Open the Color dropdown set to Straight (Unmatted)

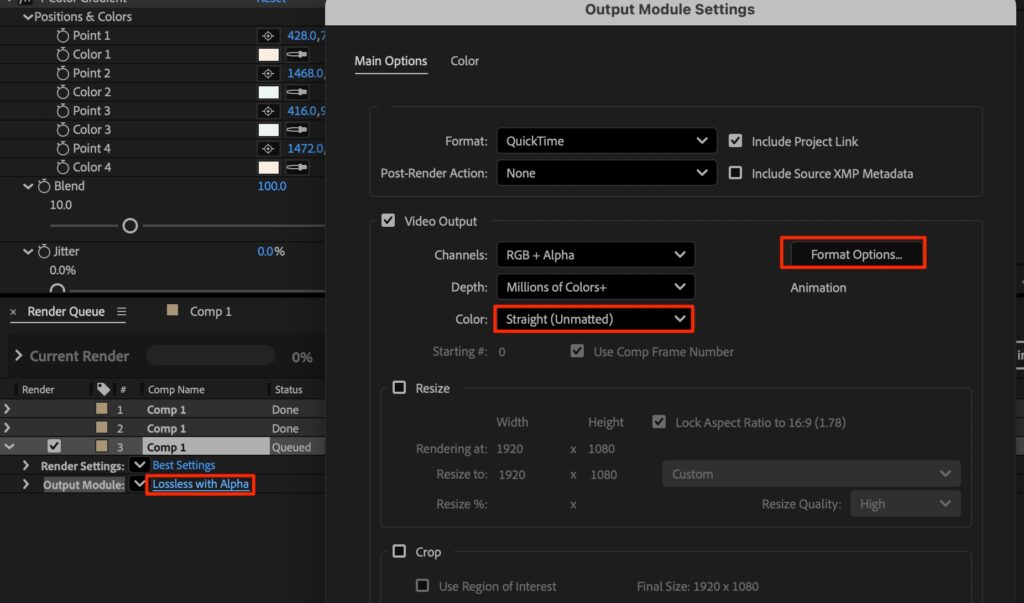point(594,319)
